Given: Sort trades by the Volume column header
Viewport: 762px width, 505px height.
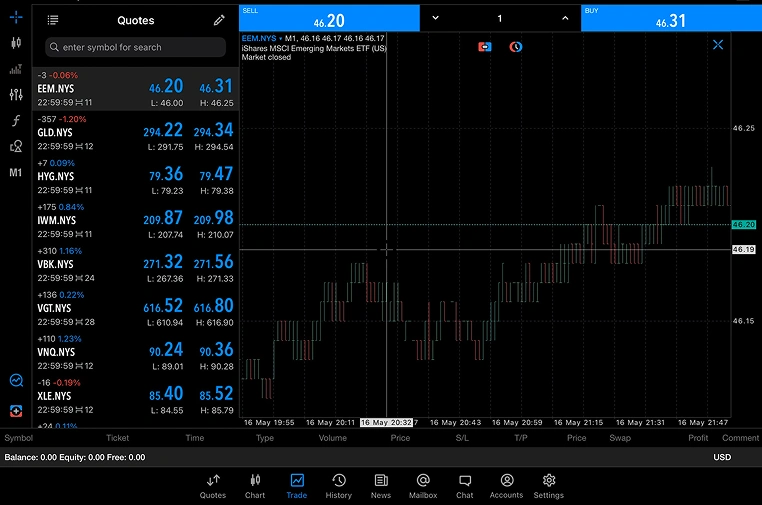Looking at the screenshot, I should click(x=332, y=438).
